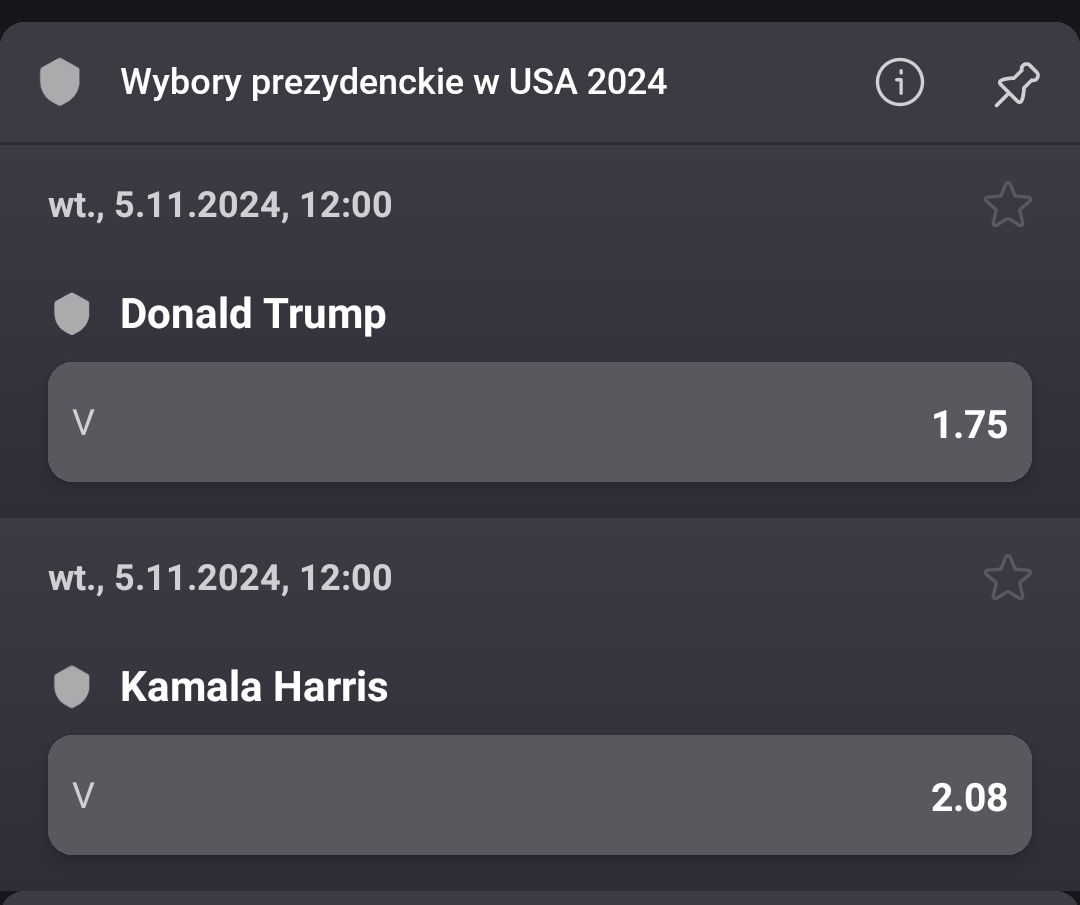Click the "Wybory prezydenckie w USA 2024" title
The height and width of the screenshot is (905, 1080).
point(393,82)
